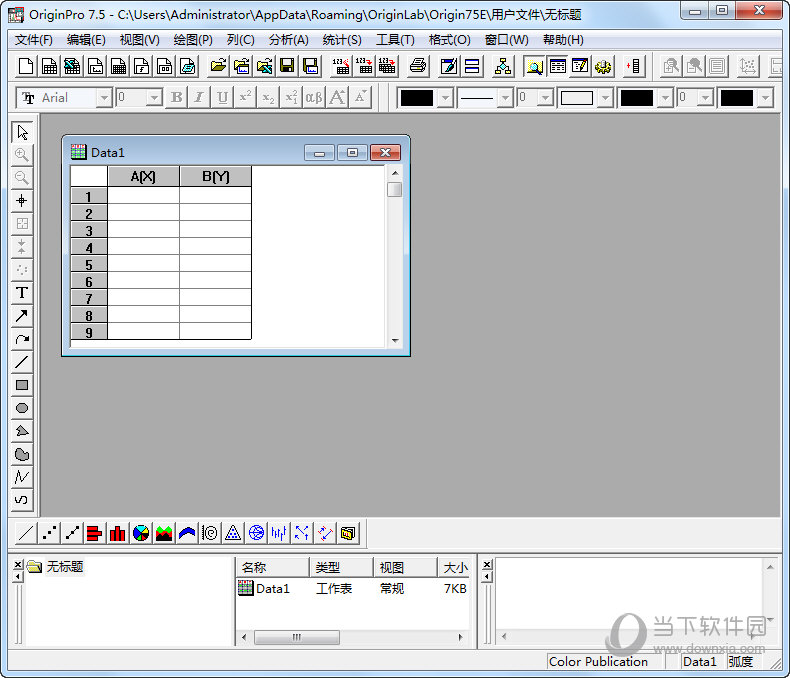The image size is (790, 678).
Task: Toggle Underline text formatting
Action: click(x=222, y=97)
